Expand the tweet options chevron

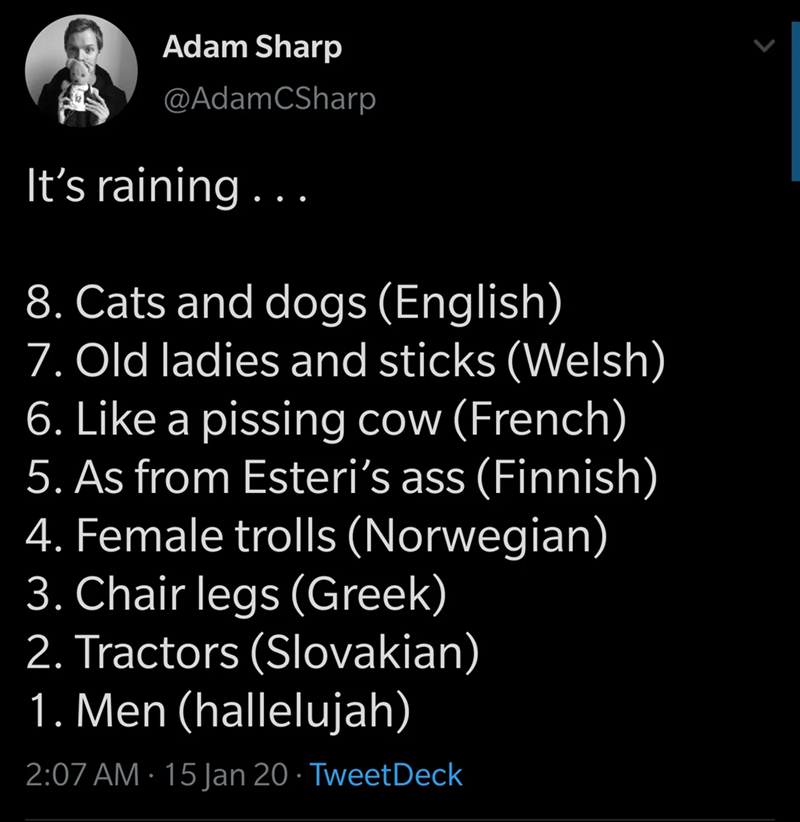[x=764, y=47]
